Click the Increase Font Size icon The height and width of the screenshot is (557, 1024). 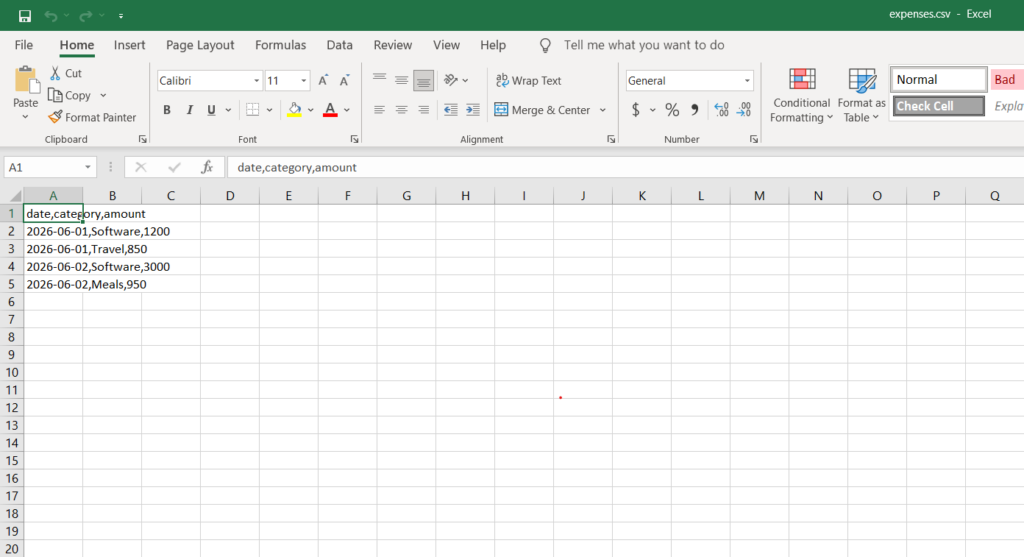[323, 80]
